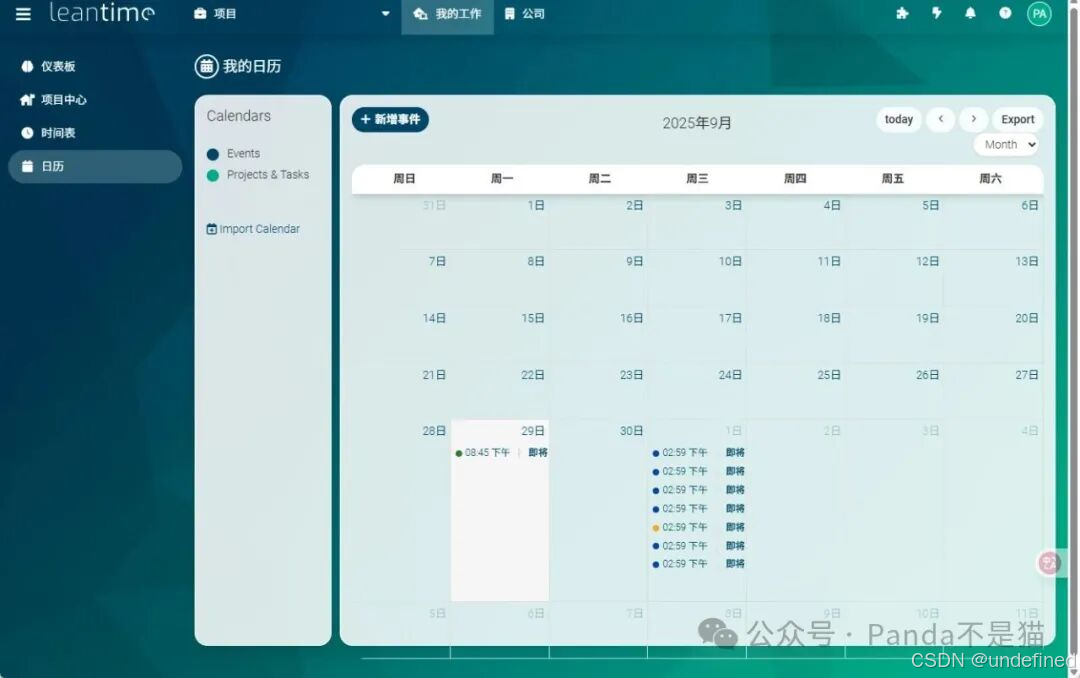Viewport: 1080px width, 678px height.
Task: Open the Month view dropdown
Action: (1006, 145)
